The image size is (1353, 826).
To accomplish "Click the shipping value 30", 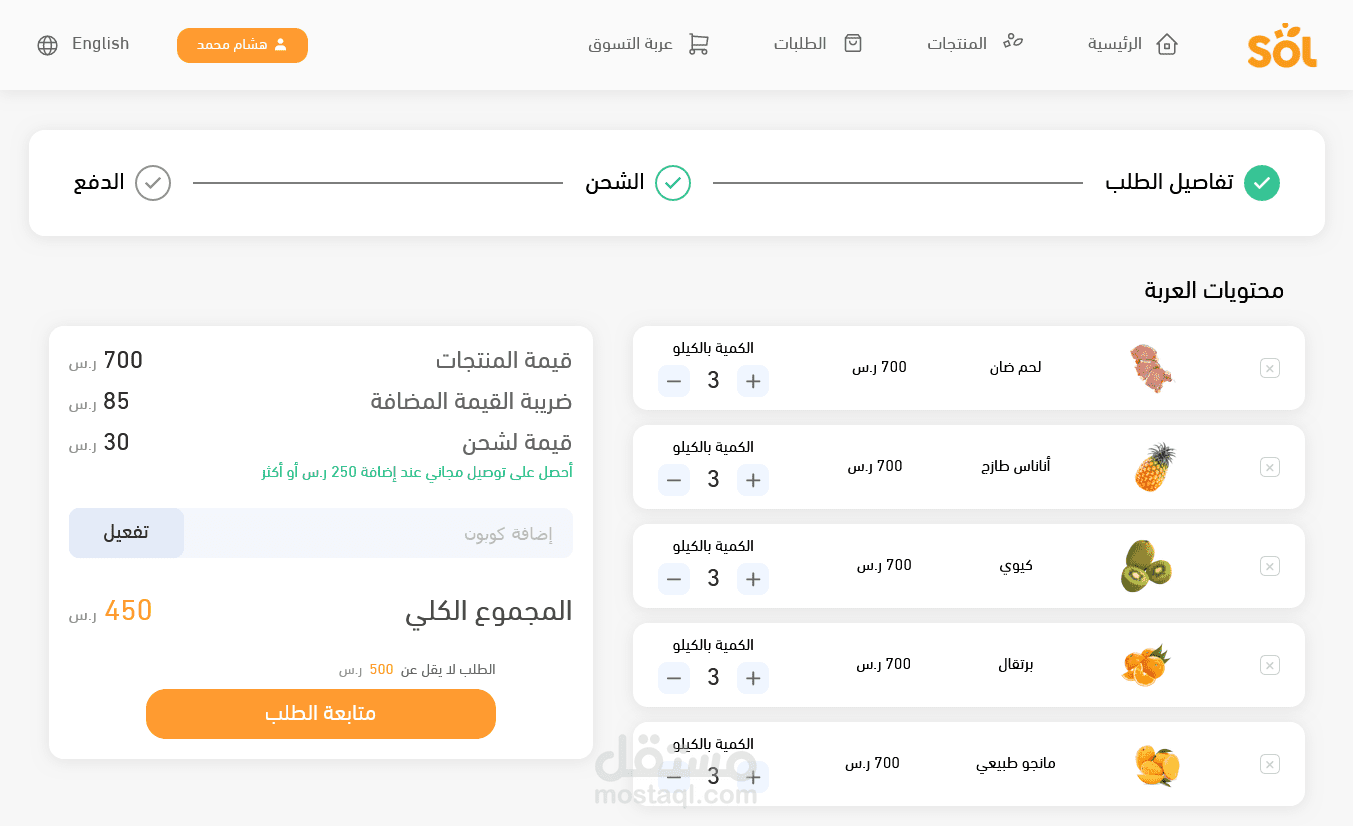I will tap(116, 442).
